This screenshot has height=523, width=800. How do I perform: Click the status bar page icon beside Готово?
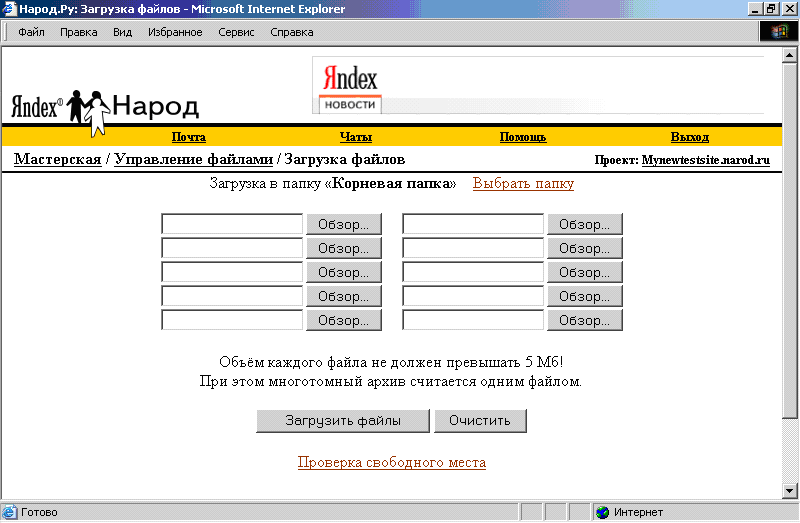tap(9, 512)
